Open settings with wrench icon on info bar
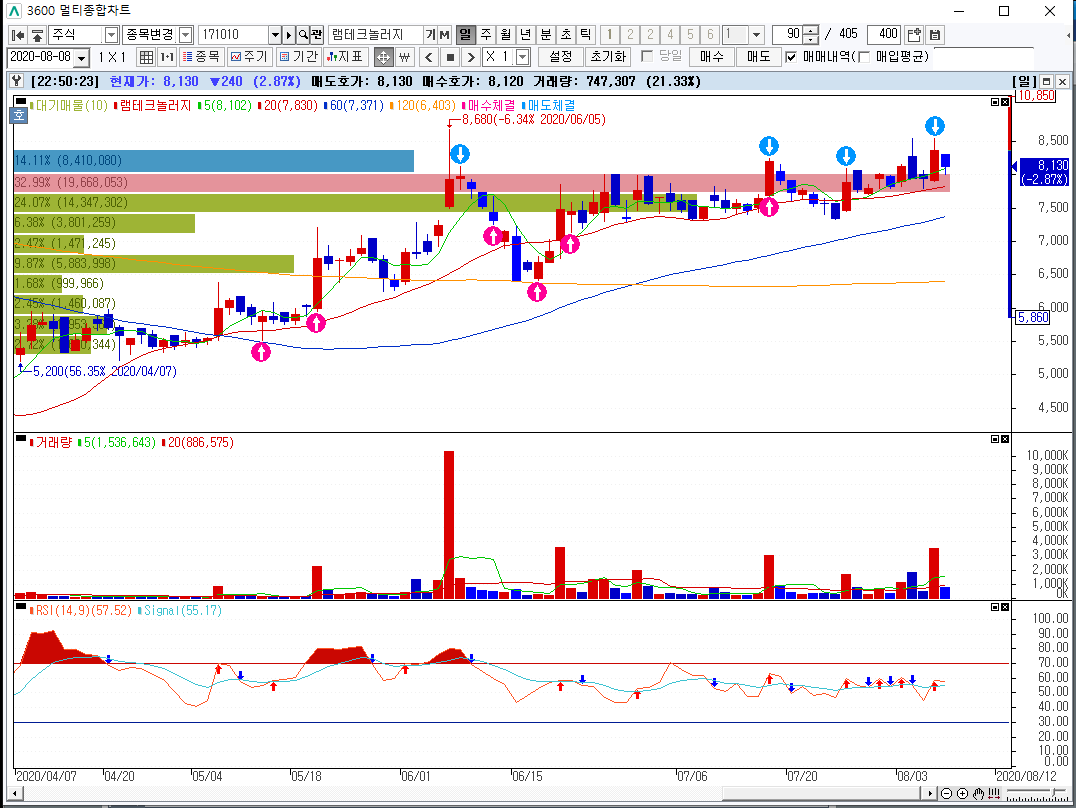This screenshot has height=808, width=1076. click(18, 81)
